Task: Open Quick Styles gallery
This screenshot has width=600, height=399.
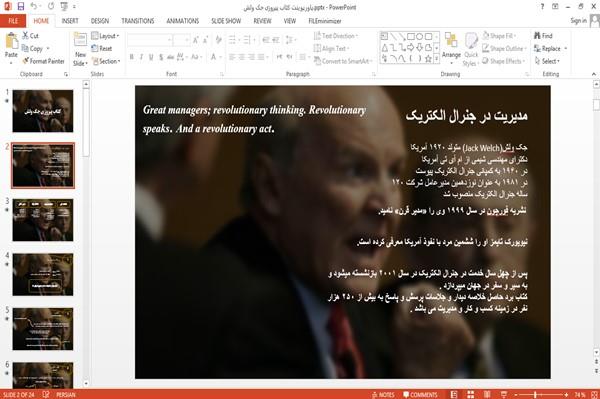Action: 471,49
